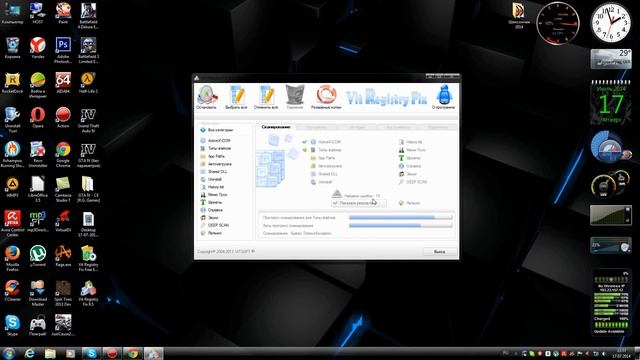Open the AIDA64 desktop shortcut
The image size is (640, 360).
63,83
